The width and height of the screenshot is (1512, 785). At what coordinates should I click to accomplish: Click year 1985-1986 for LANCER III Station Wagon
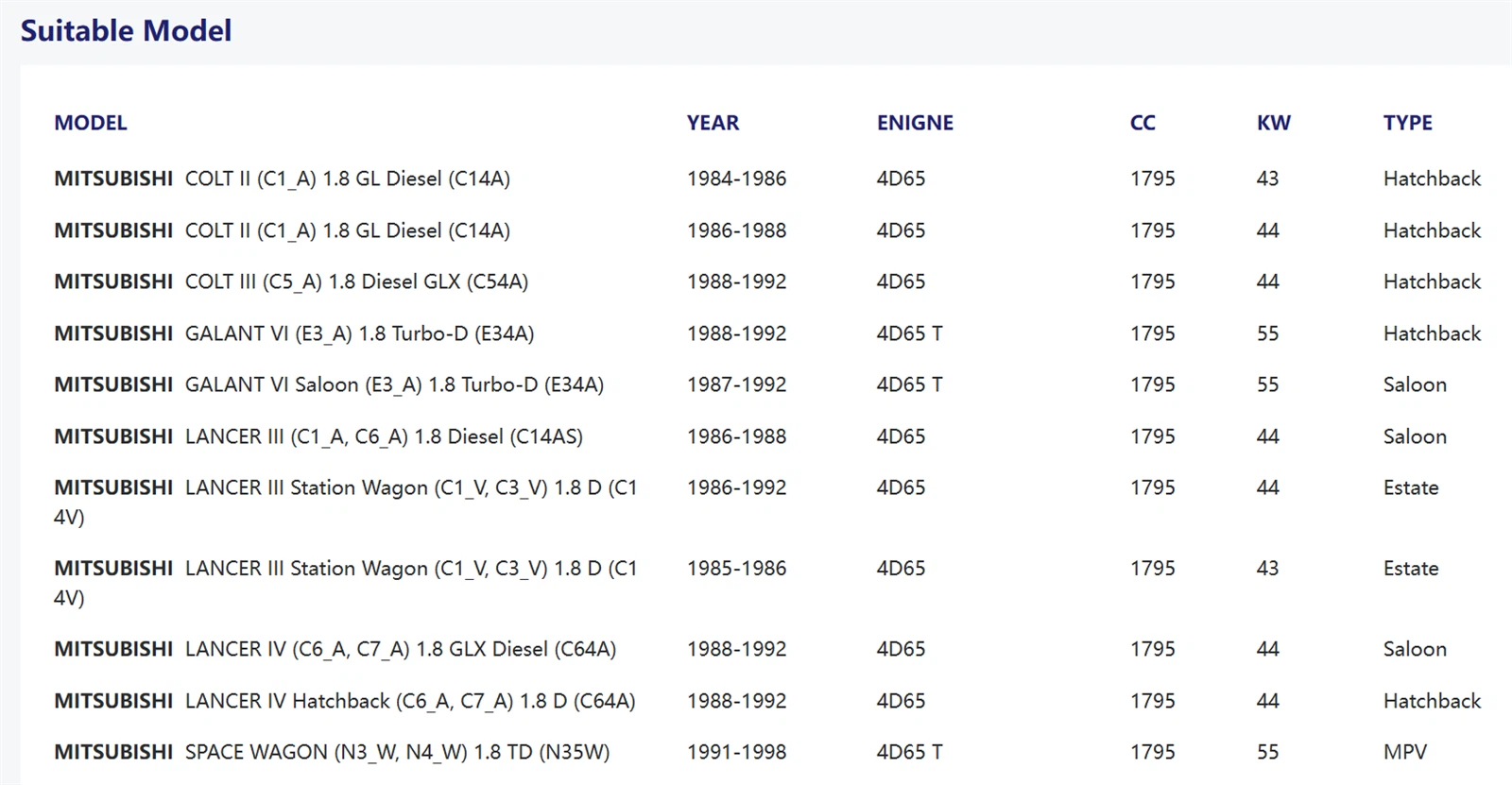pos(736,568)
